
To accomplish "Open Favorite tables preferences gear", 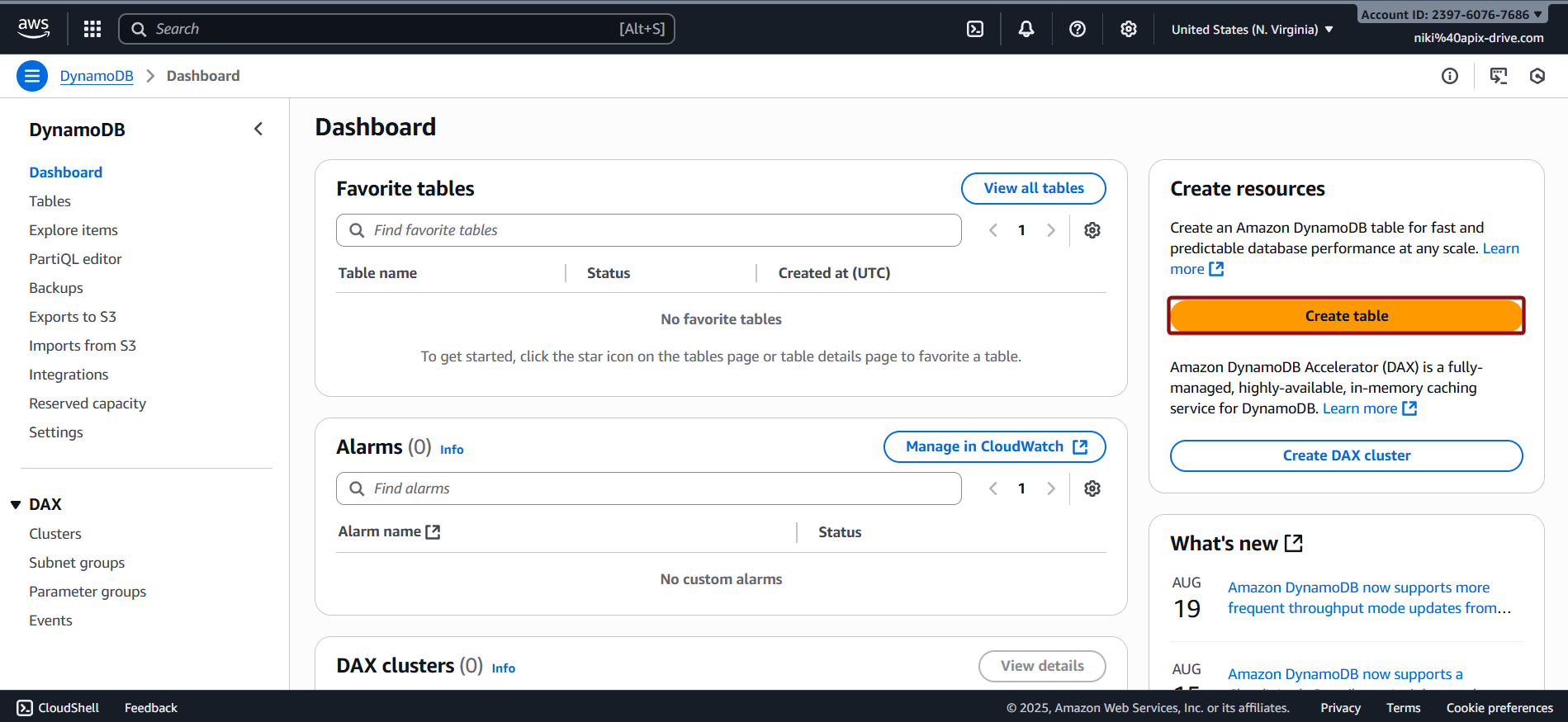I will pos(1092,230).
